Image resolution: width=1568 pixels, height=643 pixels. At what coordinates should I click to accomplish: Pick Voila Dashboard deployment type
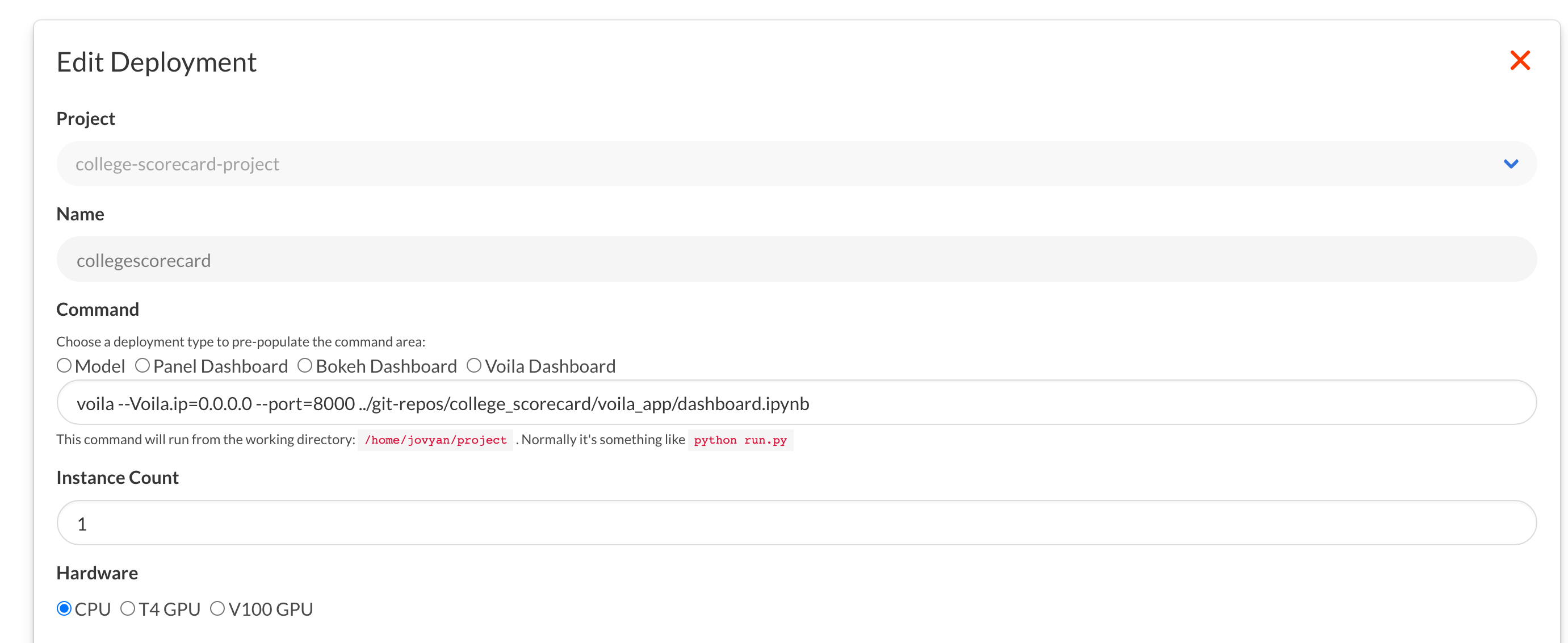[474, 365]
